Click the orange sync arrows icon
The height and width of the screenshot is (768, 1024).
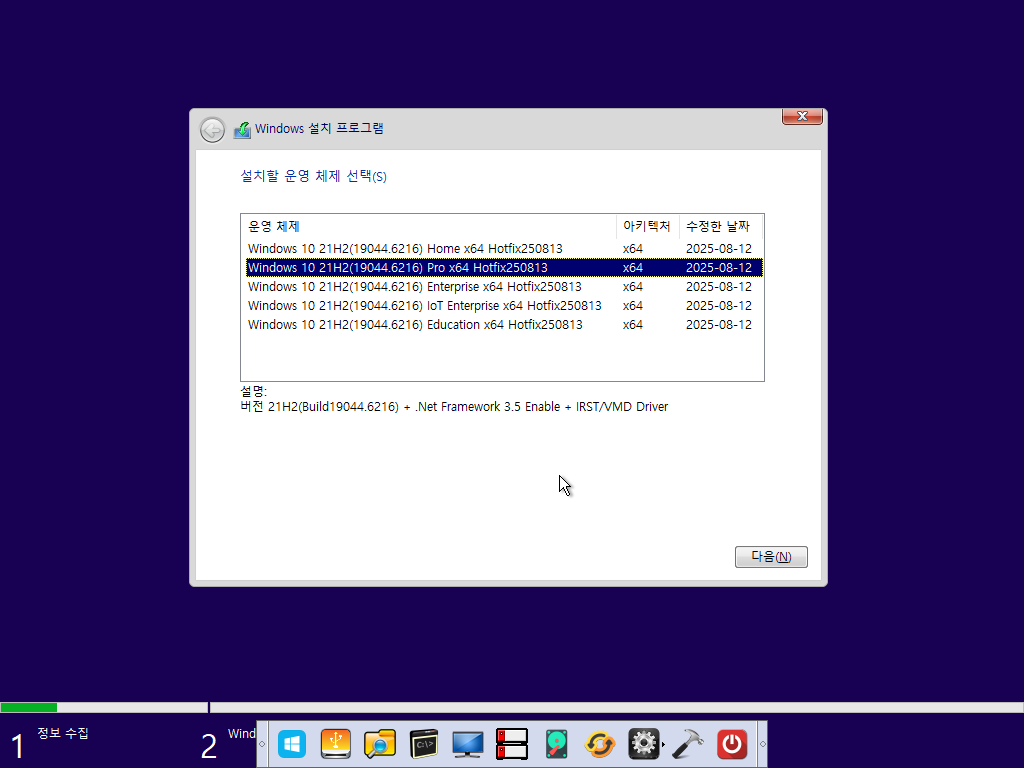point(600,744)
